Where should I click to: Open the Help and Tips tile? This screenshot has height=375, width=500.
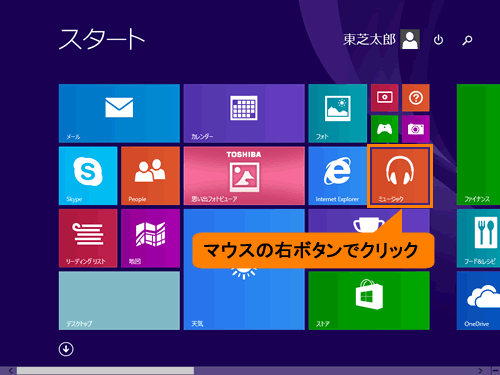[416, 98]
